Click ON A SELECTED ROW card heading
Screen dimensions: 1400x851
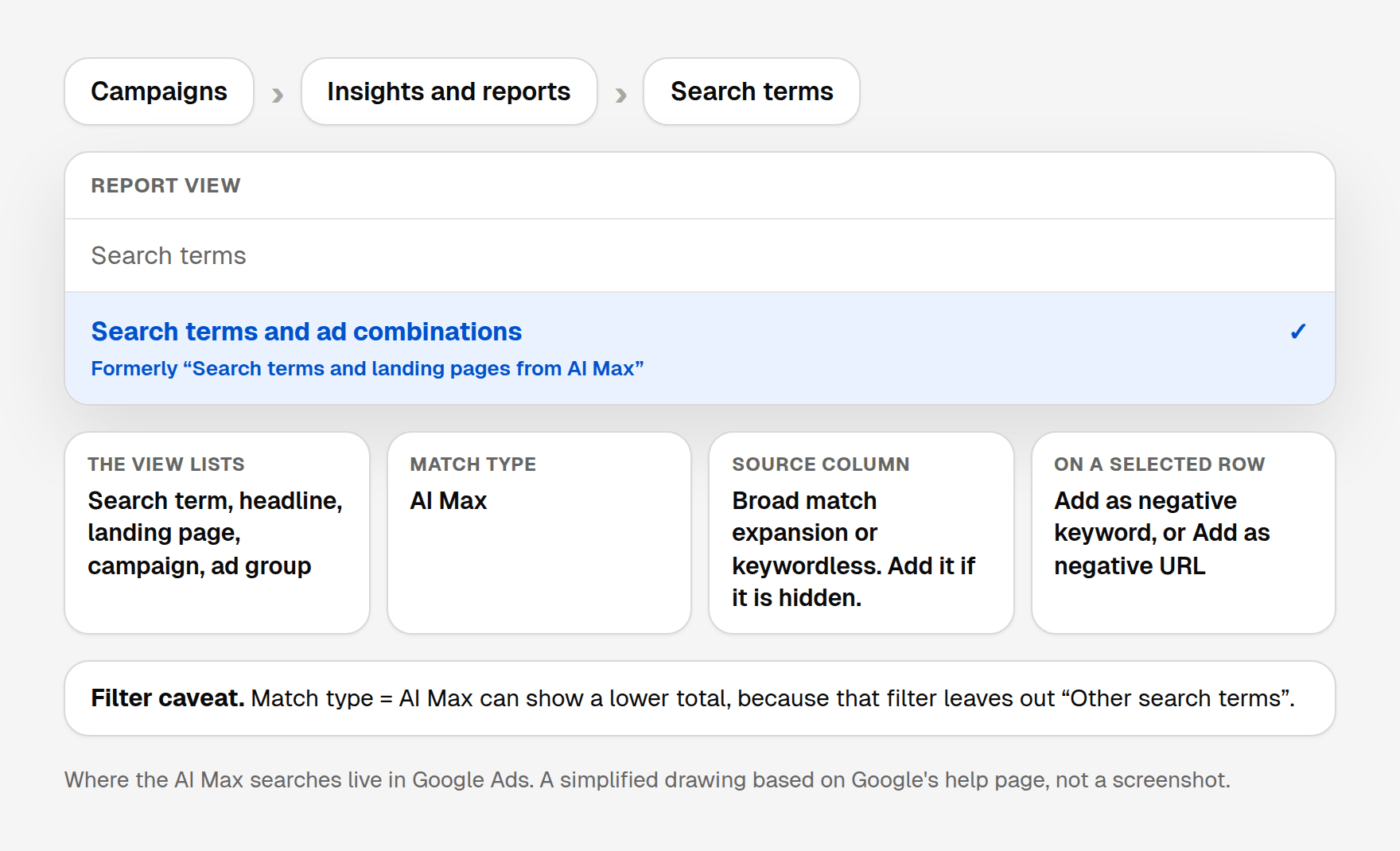[x=1160, y=464]
